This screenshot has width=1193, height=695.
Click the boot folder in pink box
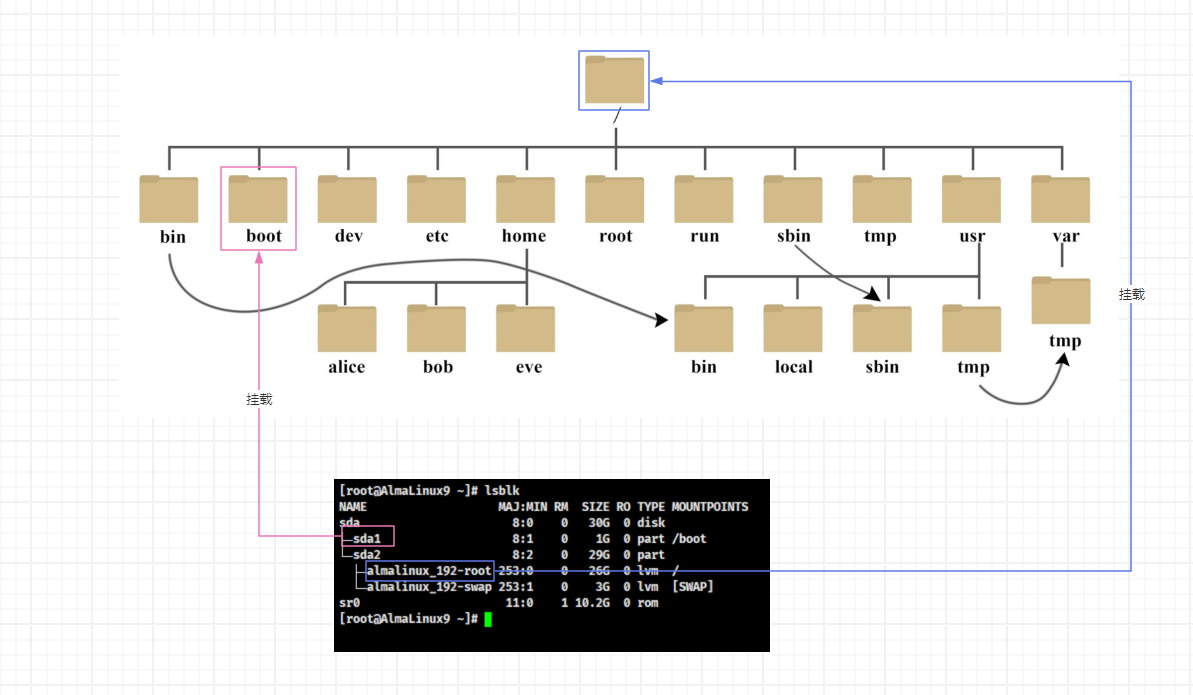pyautogui.click(x=258, y=199)
